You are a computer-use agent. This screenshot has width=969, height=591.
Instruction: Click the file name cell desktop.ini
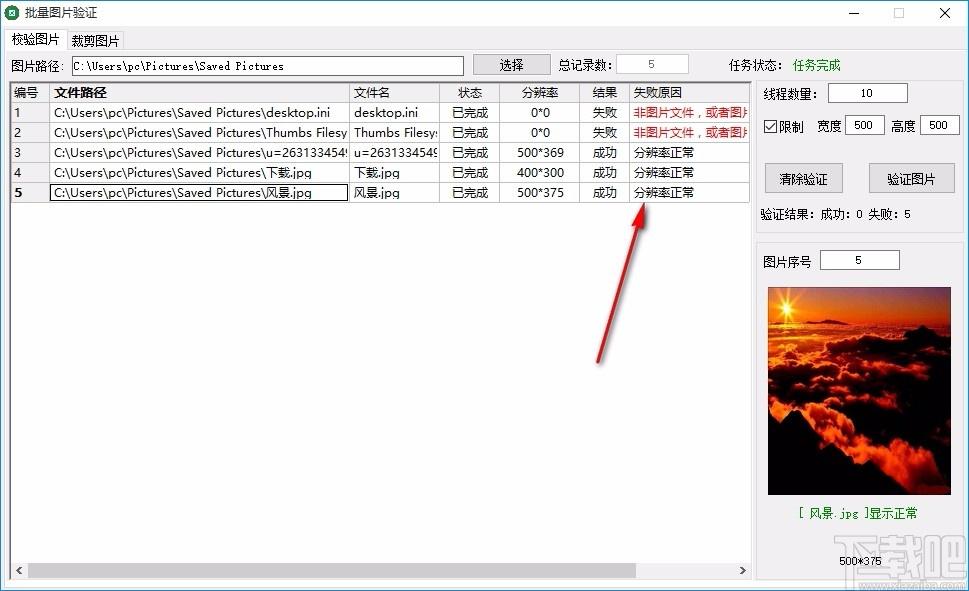click(x=394, y=113)
